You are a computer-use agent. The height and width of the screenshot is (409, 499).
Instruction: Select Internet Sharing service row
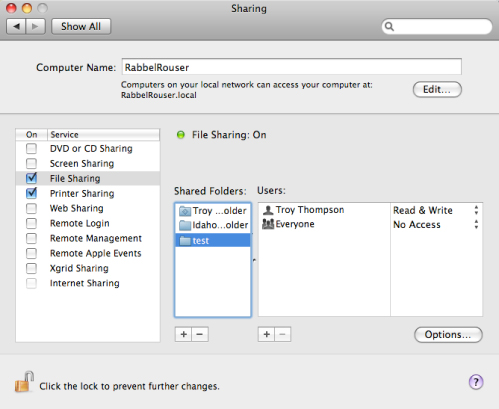(x=88, y=283)
